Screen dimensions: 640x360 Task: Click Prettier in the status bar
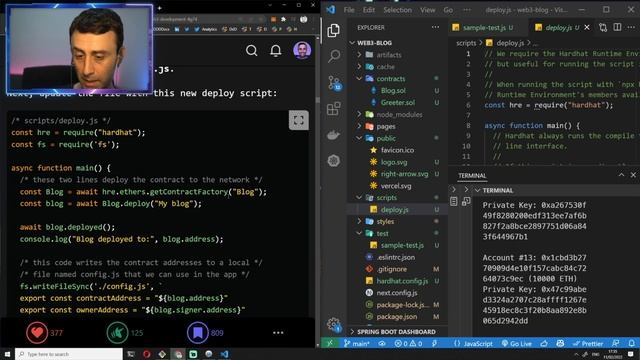tap(588, 344)
